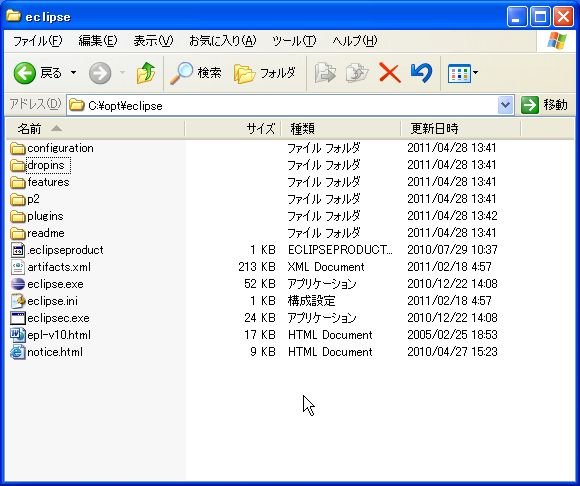The image size is (580, 486).
Task: Open the ヘルプ(H) menu
Action: pyautogui.click(x=354, y=41)
